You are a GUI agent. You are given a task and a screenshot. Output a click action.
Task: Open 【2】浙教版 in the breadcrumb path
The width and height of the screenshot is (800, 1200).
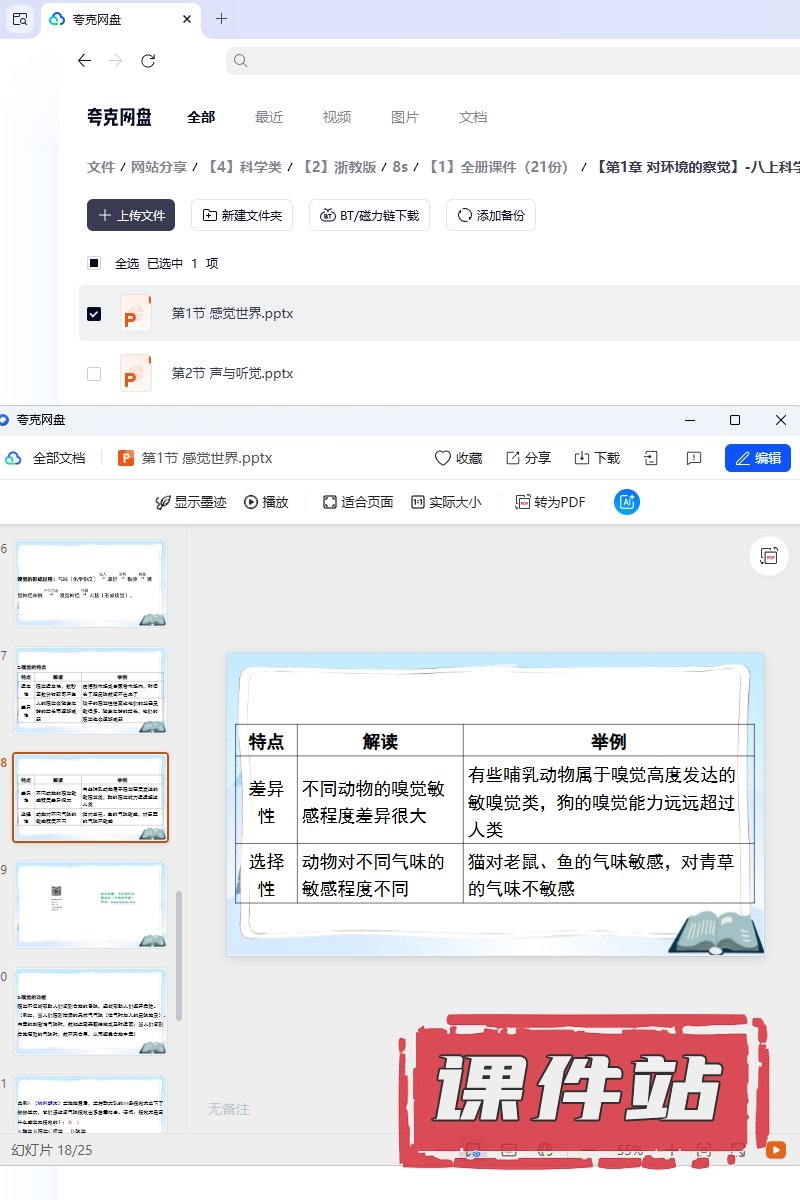coord(339,167)
